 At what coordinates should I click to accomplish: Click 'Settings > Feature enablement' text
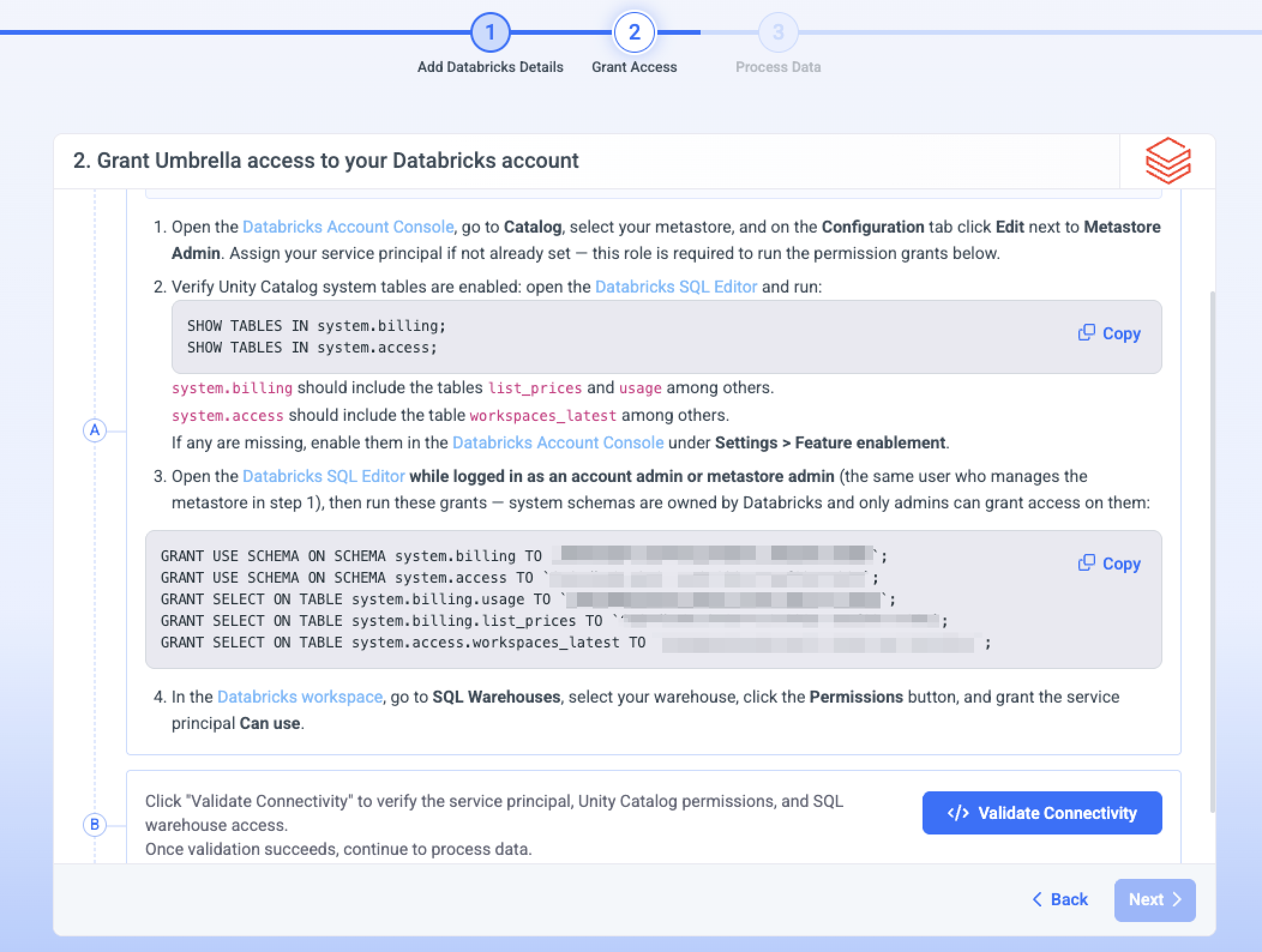click(830, 442)
